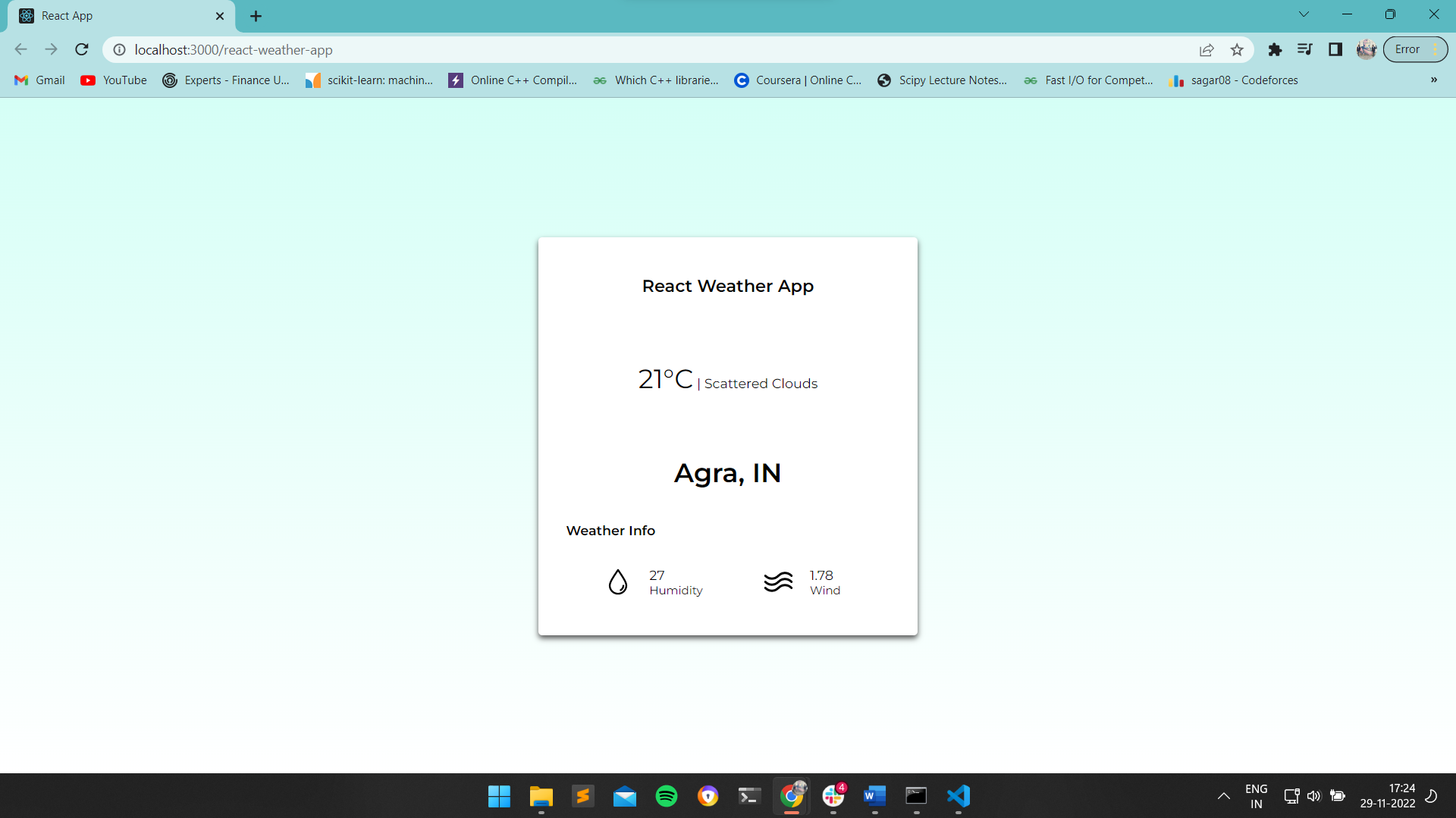Bookmark this page with the star icon
The height and width of the screenshot is (818, 1456).
coord(1237,49)
